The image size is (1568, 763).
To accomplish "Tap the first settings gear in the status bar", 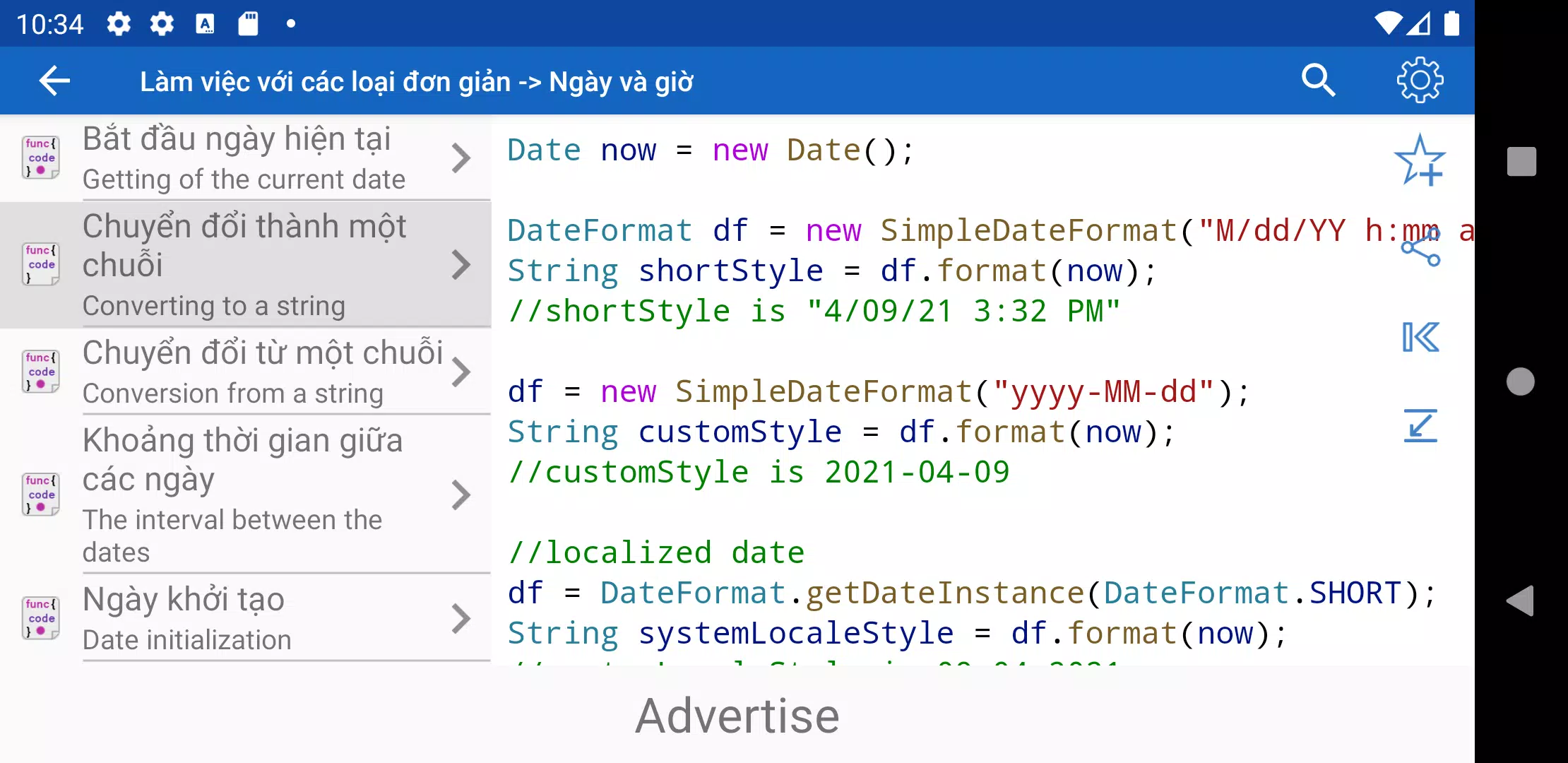I will point(119,24).
